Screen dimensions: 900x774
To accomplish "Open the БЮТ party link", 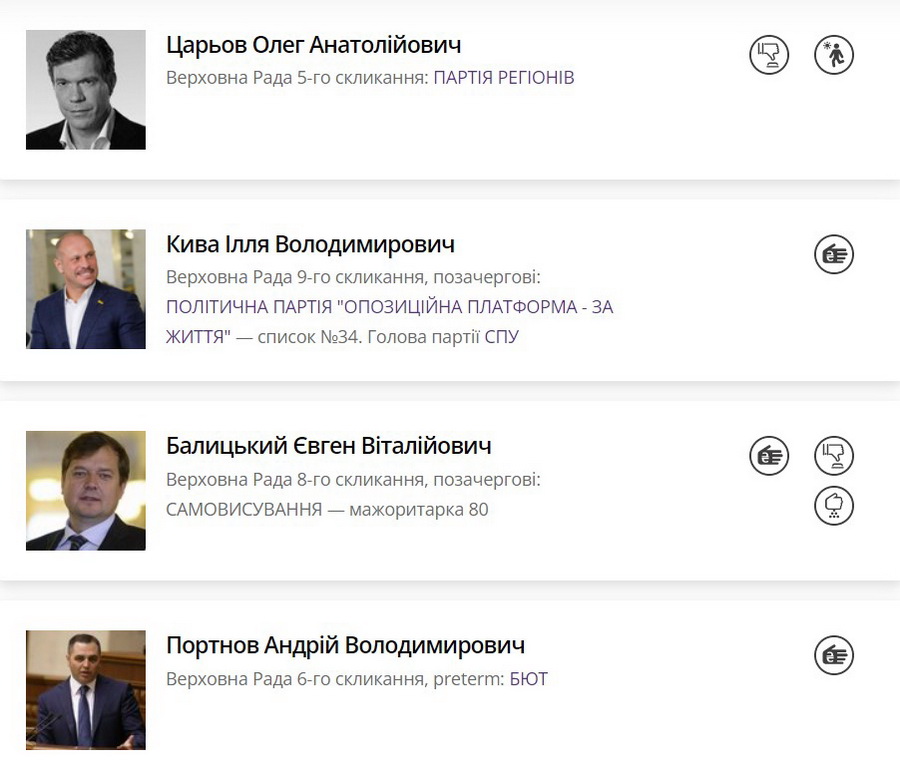I will point(529,680).
